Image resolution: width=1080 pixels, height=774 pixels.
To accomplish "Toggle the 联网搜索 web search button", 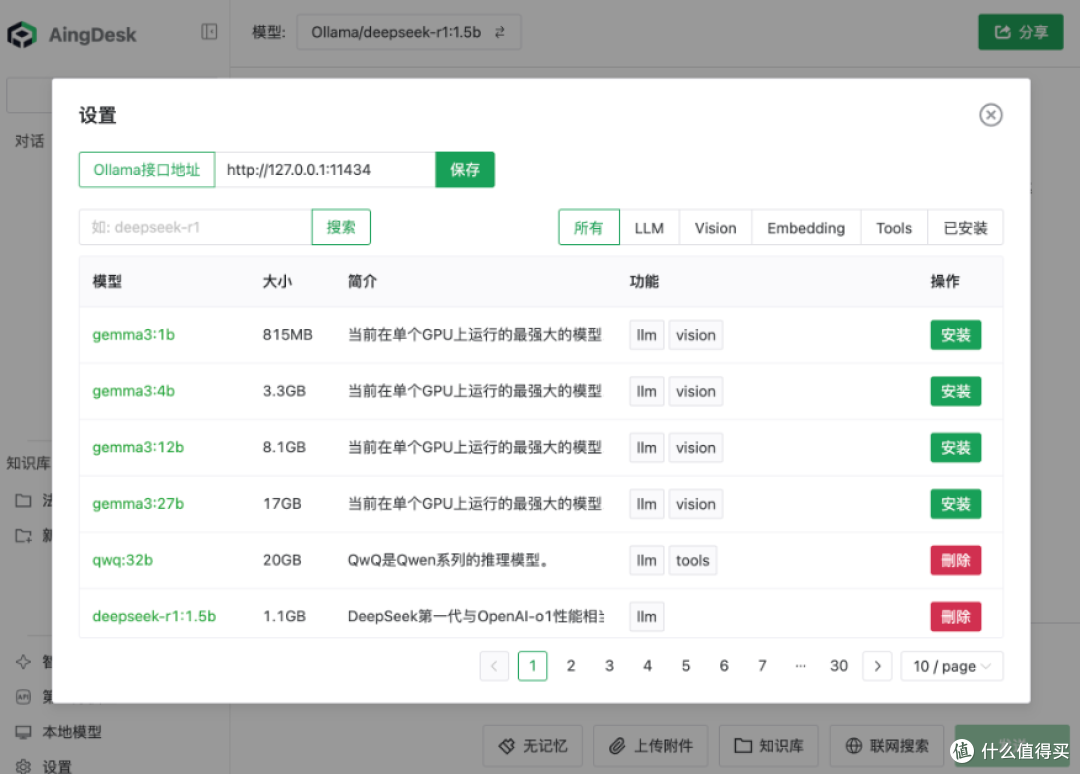I will tap(886, 746).
